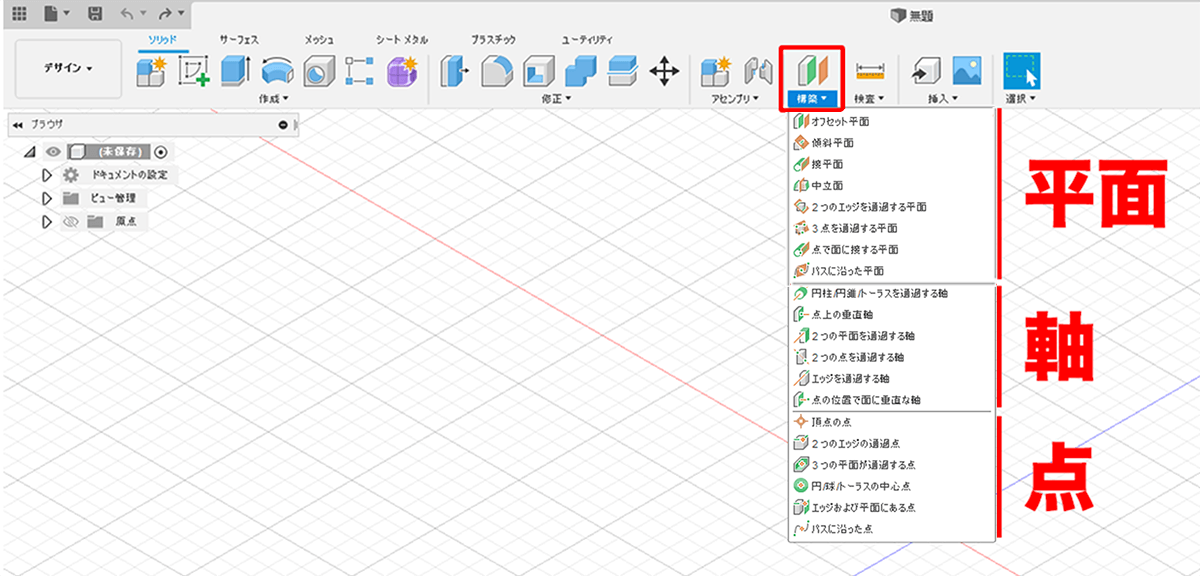Click New Component icon above アセンブリ
This screenshot has width=1200, height=576.
click(715, 71)
